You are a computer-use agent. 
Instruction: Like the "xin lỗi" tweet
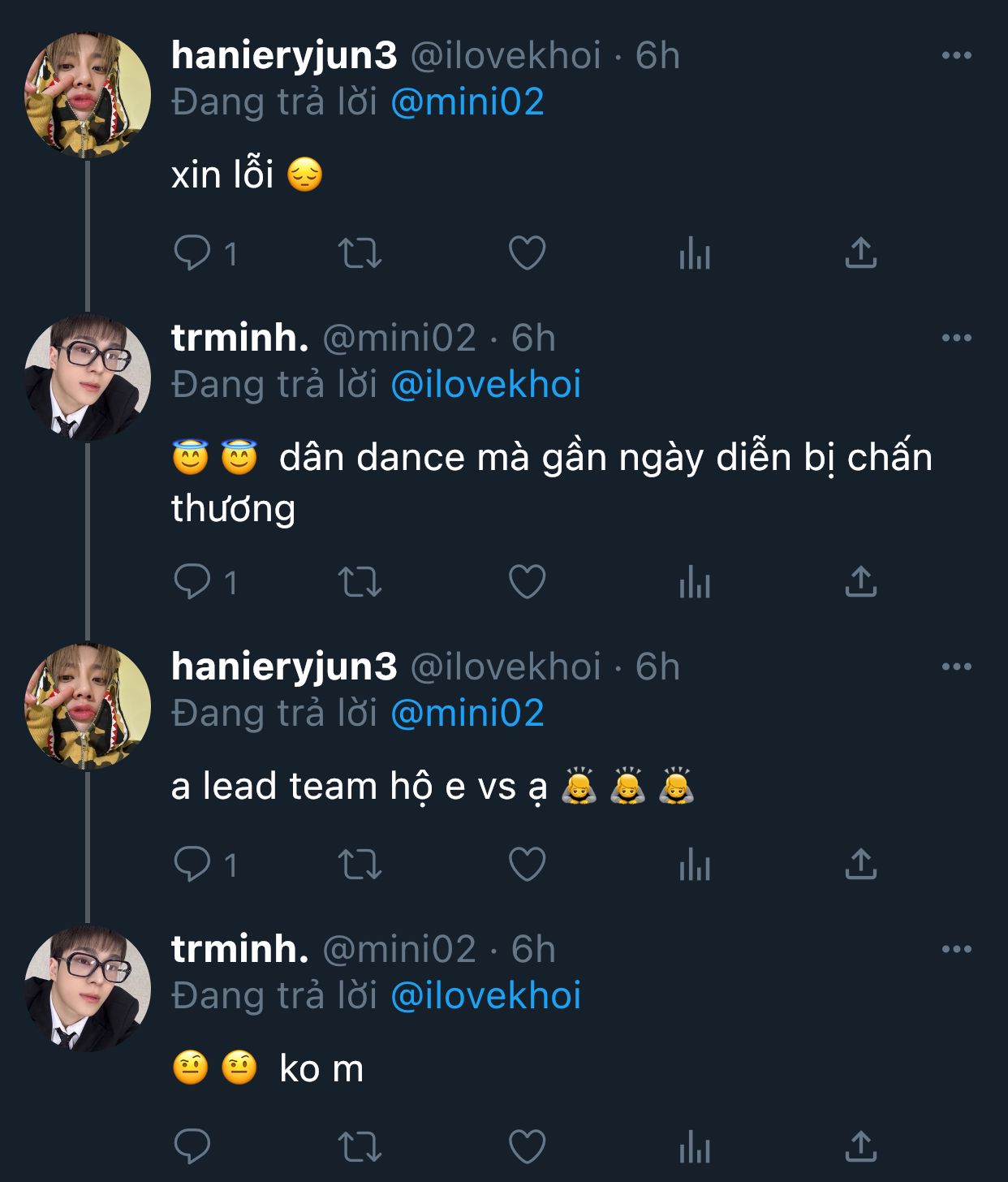coord(527,253)
